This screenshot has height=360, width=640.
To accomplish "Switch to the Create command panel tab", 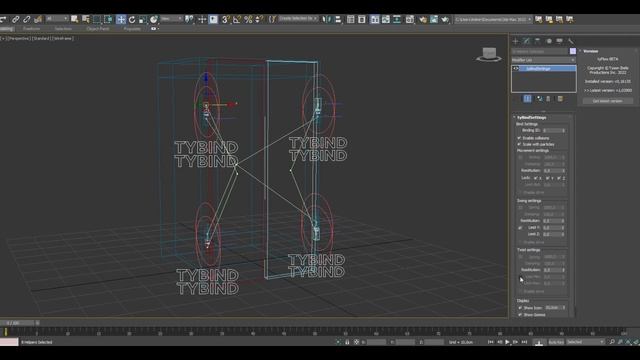I will (x=515, y=41).
